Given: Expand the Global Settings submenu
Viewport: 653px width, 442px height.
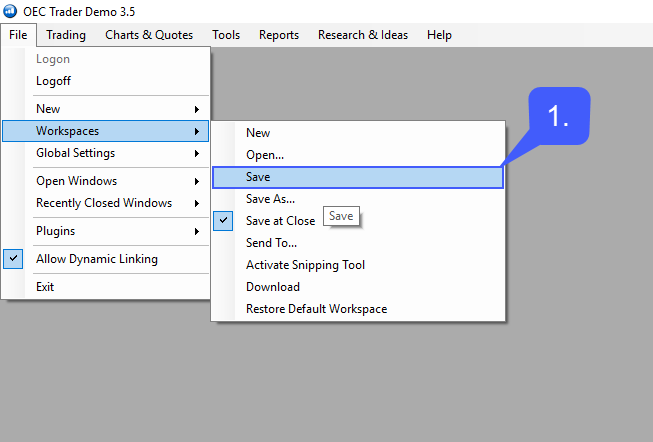Looking at the screenshot, I should (x=105, y=153).
